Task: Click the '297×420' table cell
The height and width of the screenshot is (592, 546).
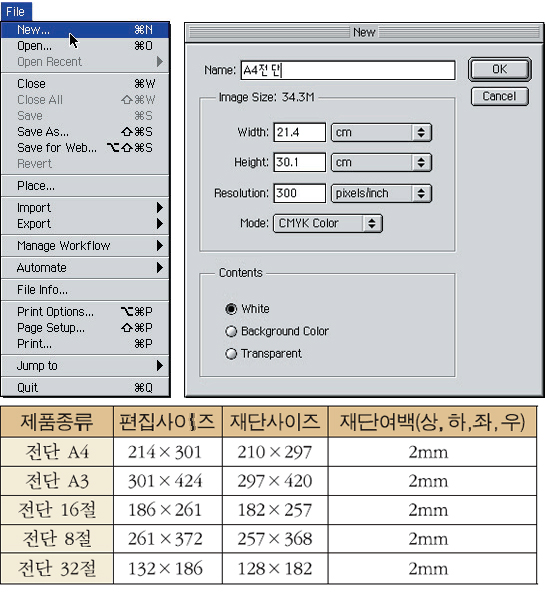Action: [x=275, y=481]
